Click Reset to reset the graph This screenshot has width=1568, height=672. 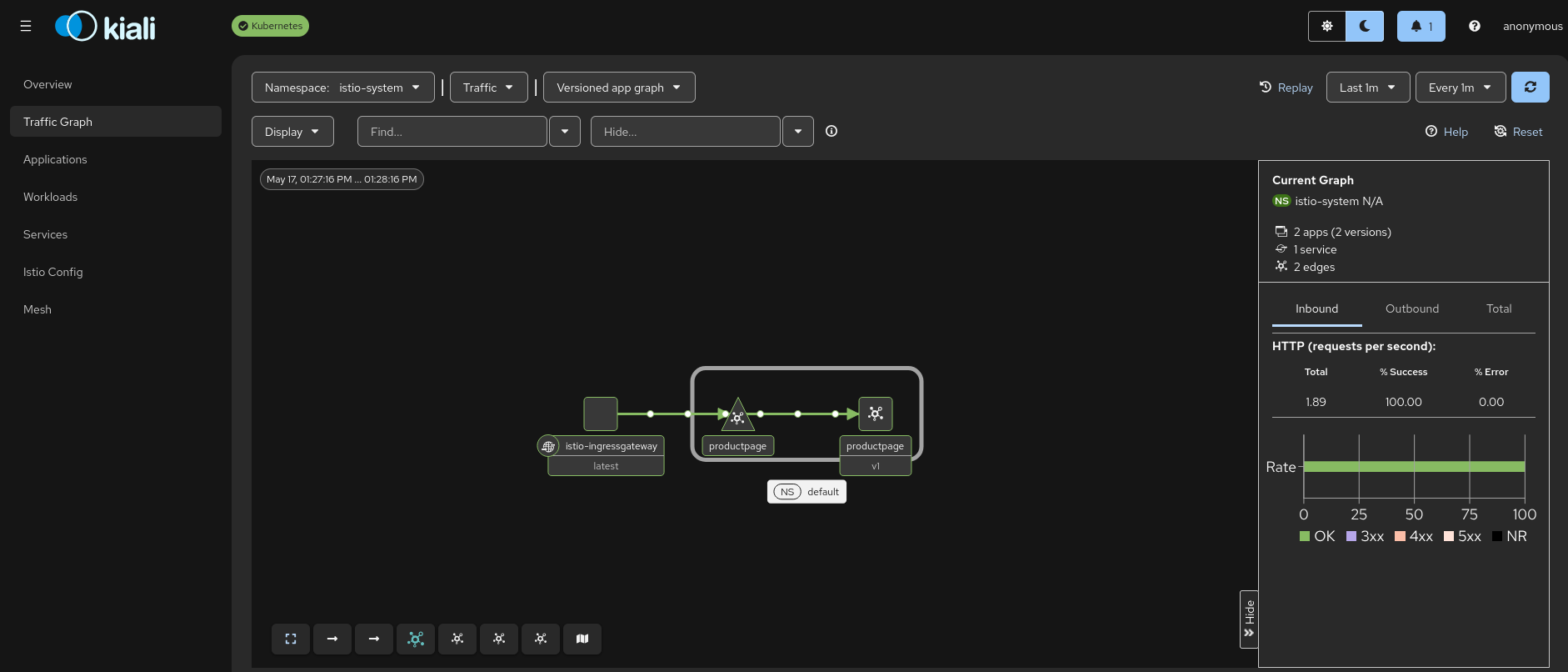[x=1518, y=132]
